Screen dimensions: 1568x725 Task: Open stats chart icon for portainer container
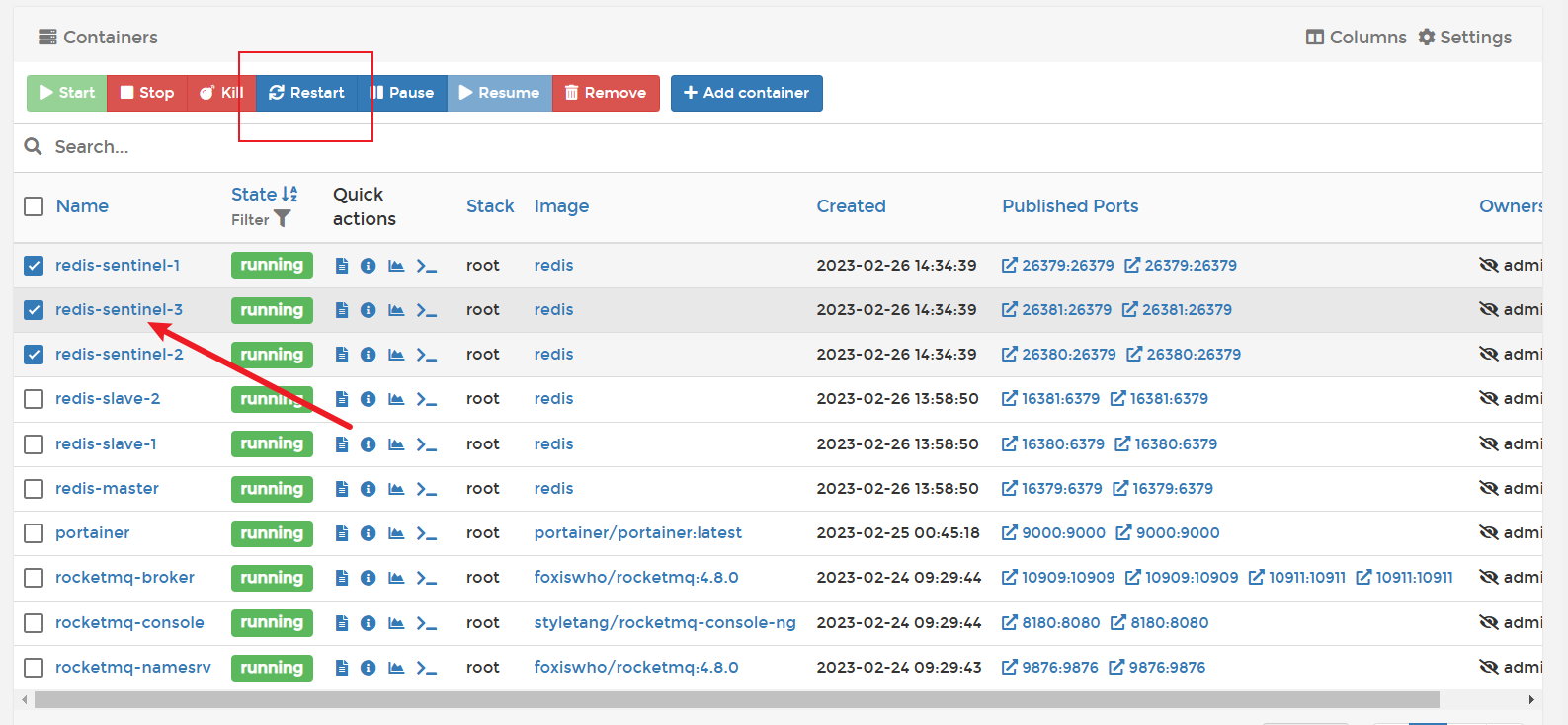pos(396,533)
